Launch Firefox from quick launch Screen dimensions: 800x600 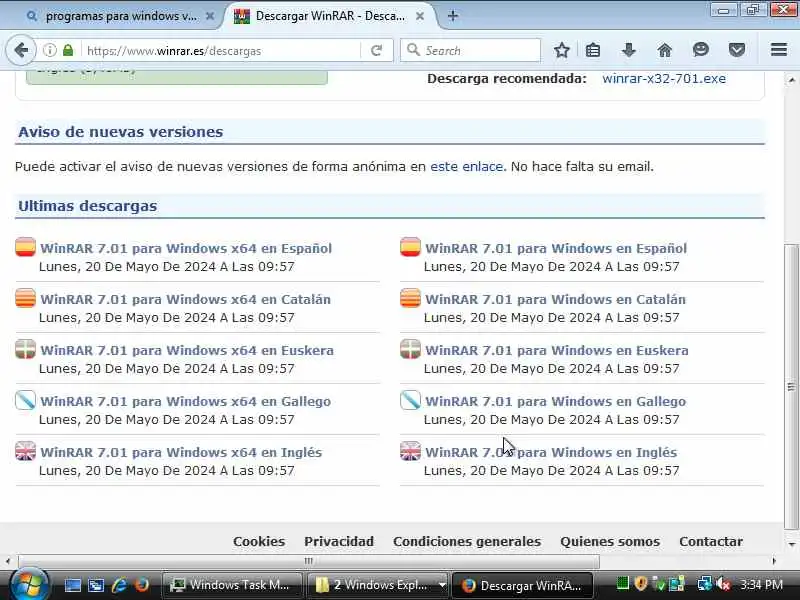click(142, 585)
